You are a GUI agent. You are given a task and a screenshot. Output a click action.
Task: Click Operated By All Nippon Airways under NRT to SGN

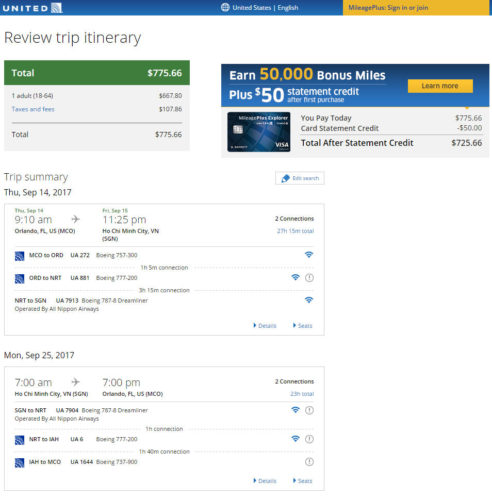pos(57,309)
